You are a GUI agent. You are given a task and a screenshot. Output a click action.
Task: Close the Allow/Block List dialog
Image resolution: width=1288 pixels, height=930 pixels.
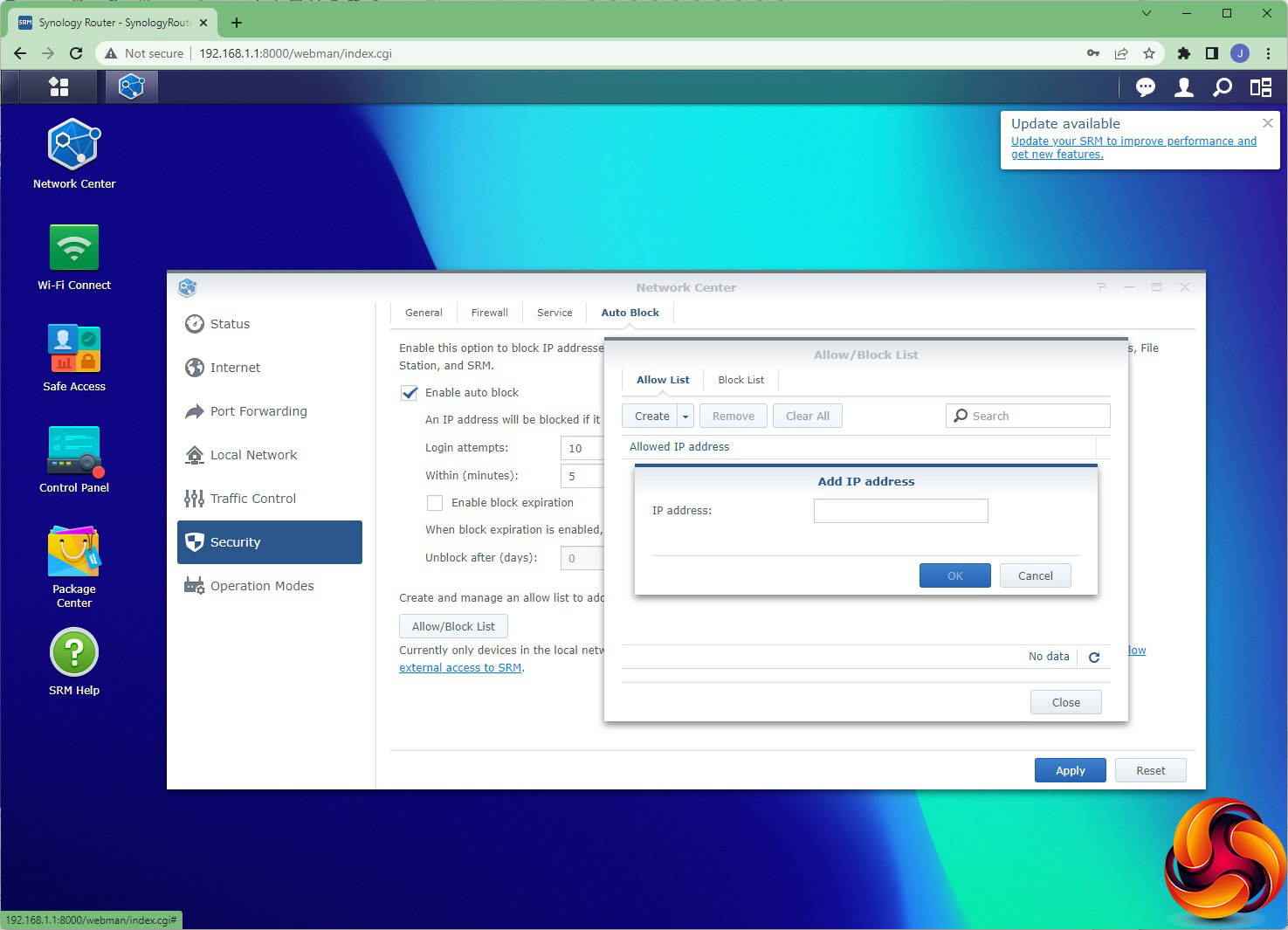click(1065, 702)
